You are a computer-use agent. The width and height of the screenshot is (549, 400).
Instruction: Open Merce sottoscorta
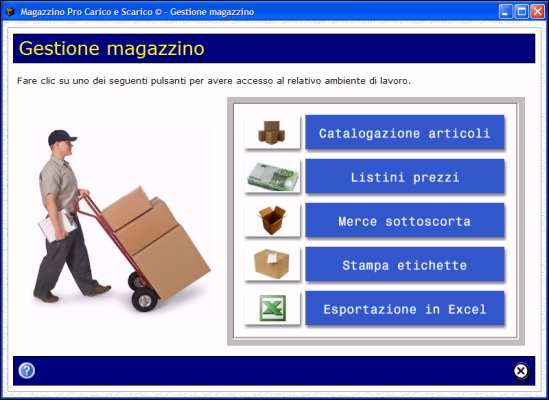[x=405, y=220]
